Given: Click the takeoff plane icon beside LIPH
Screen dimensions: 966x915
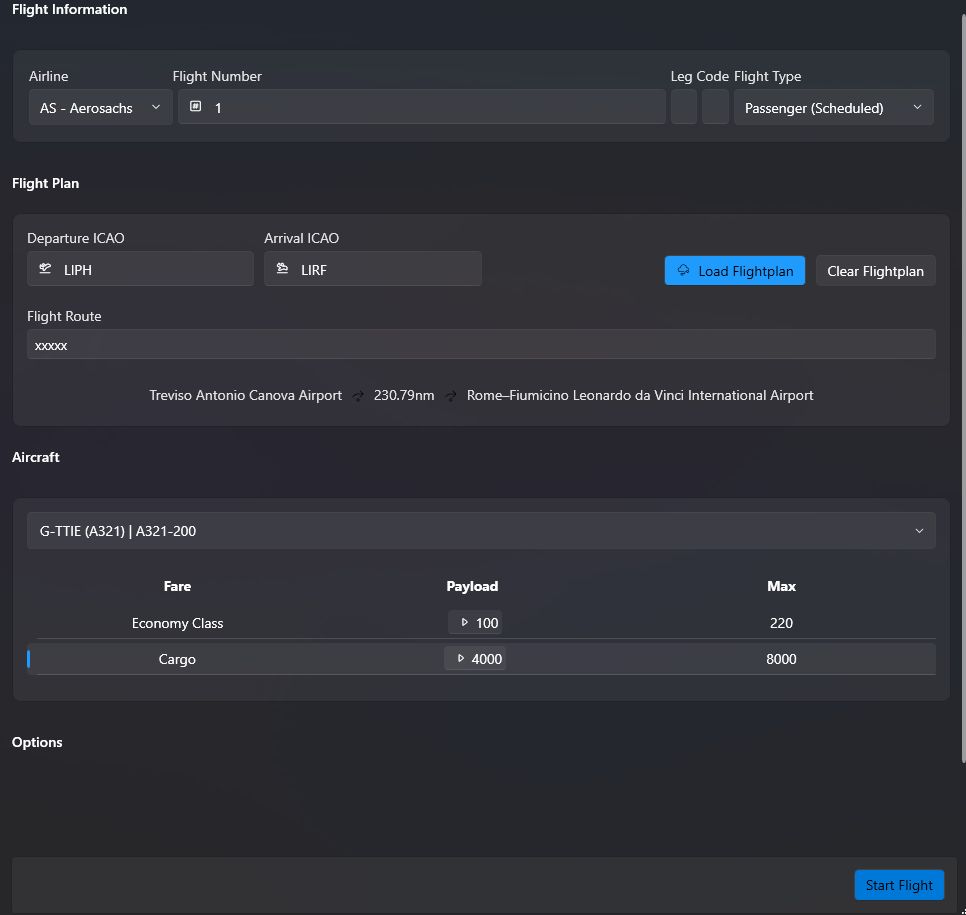Looking at the screenshot, I should tap(45, 269).
